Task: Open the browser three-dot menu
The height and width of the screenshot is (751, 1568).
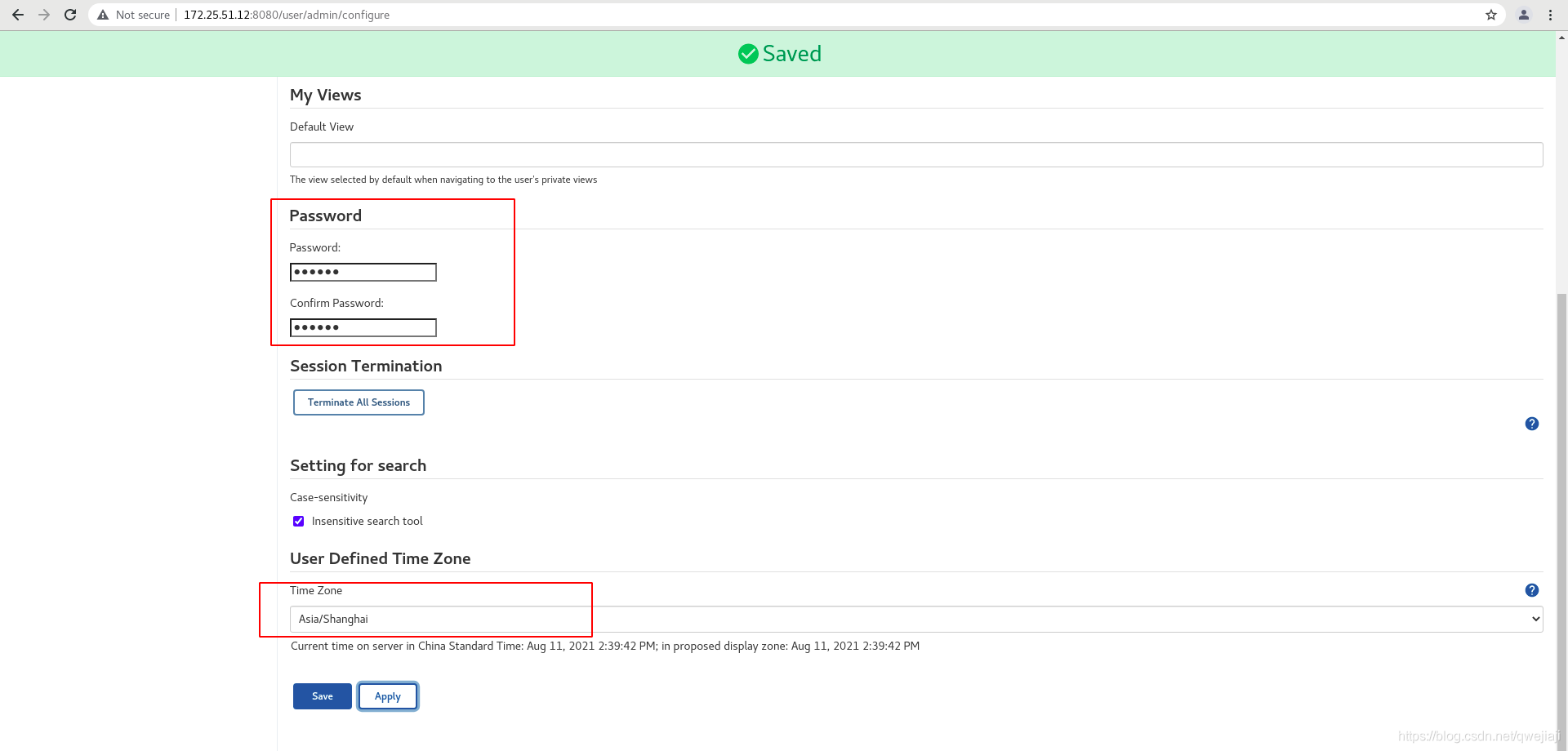Action: 1550,15
